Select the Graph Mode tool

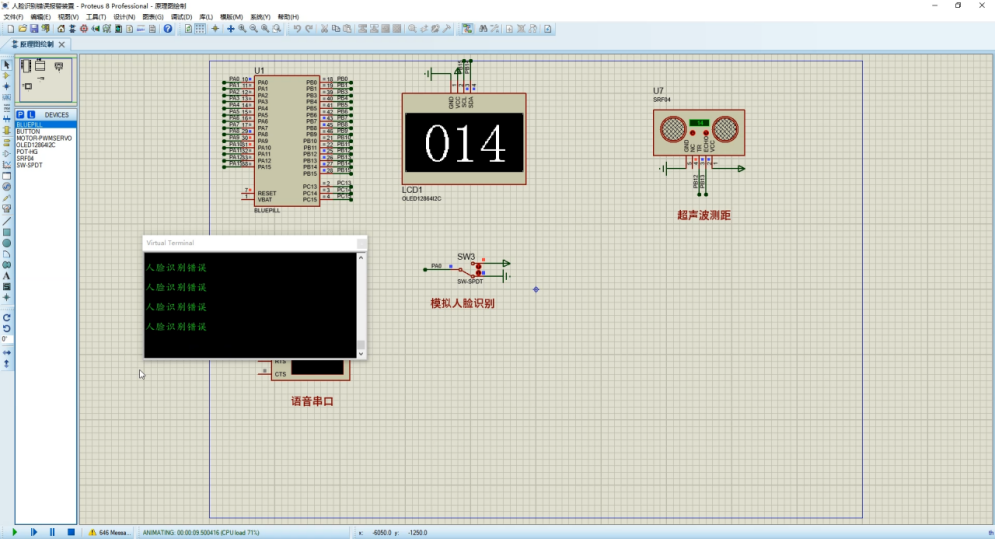[6, 164]
